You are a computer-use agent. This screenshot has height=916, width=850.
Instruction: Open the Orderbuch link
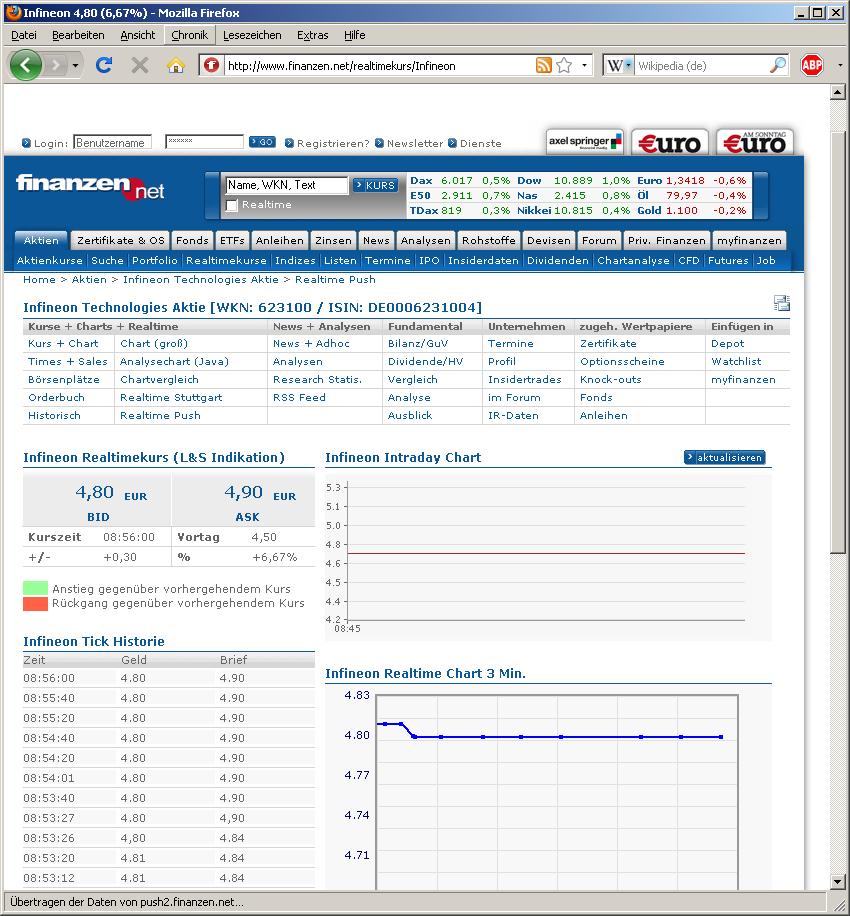56,397
